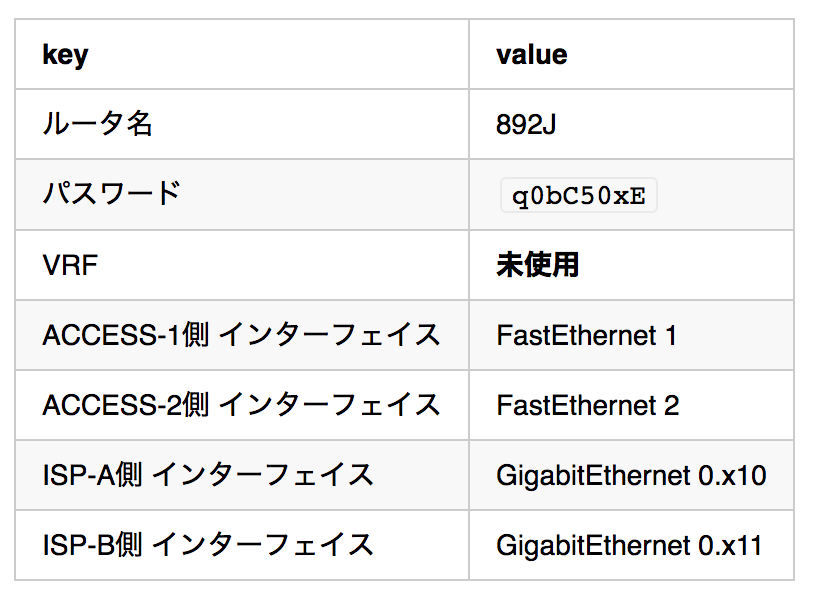Click the ISP-A側 text

click(92, 475)
